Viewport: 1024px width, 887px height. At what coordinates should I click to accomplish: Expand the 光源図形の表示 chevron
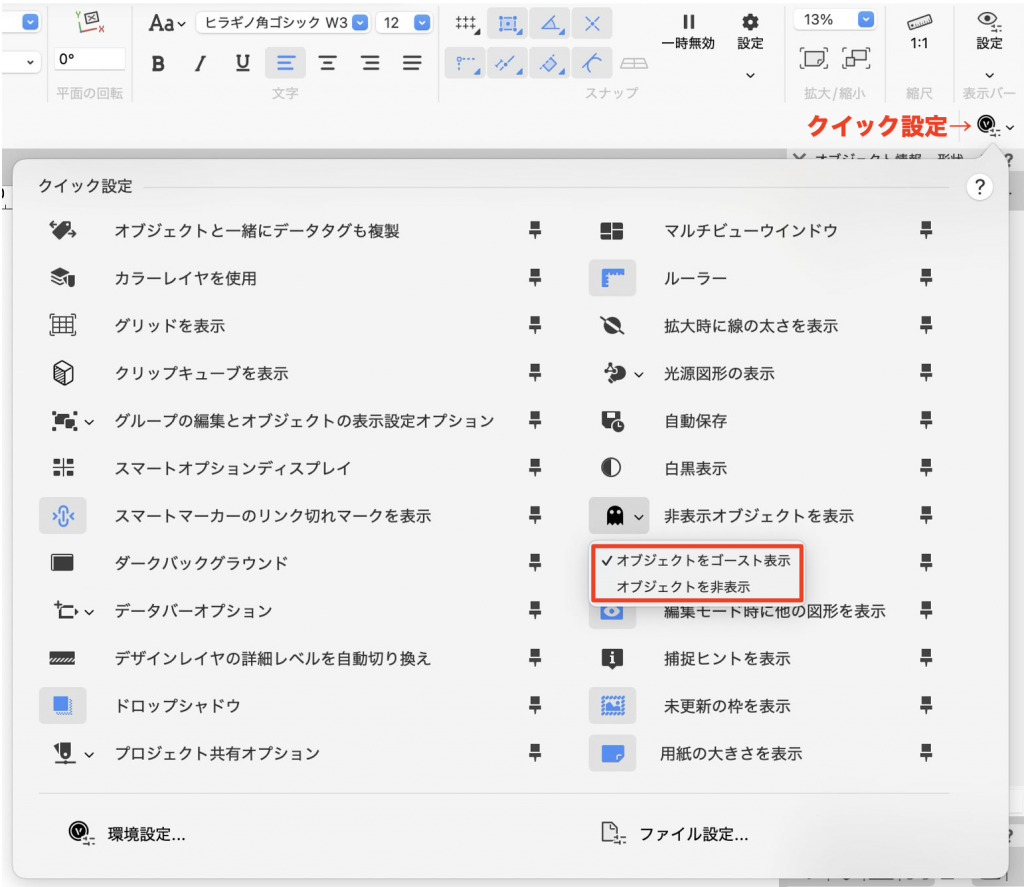click(x=639, y=374)
